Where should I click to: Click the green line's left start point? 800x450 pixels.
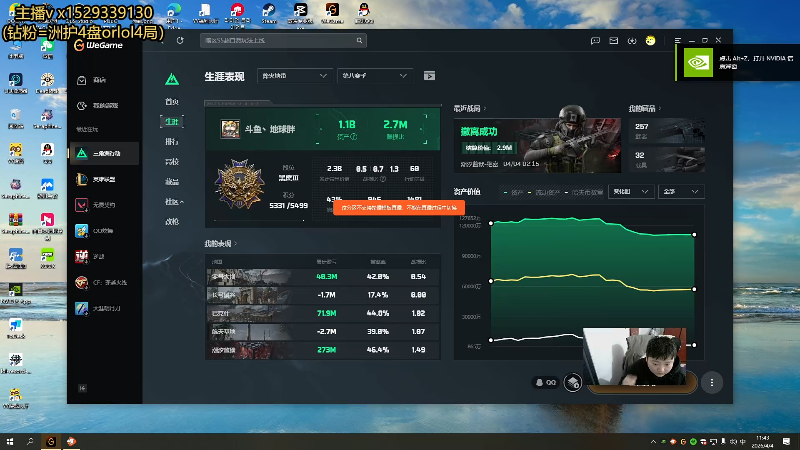click(x=491, y=223)
